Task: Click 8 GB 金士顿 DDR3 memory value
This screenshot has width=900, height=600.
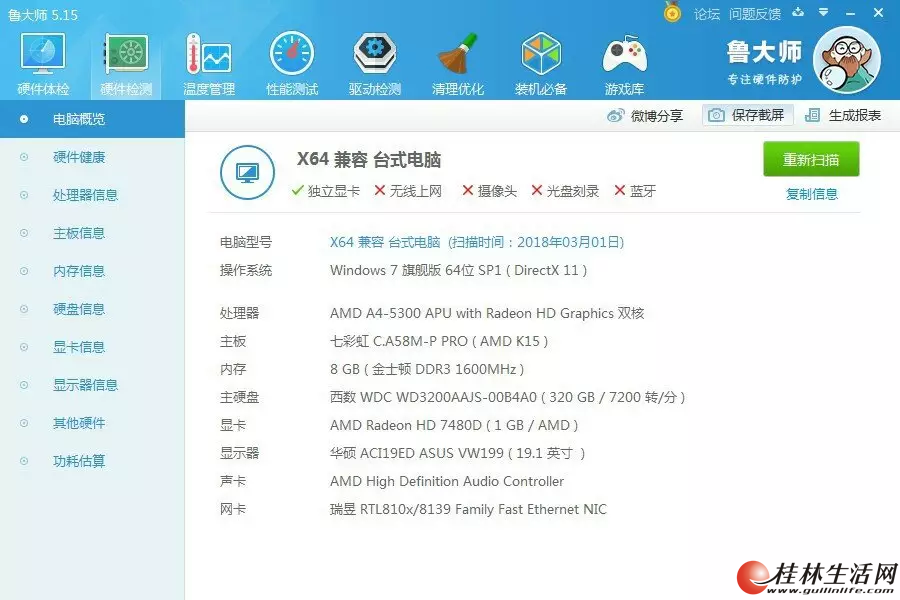Action: coord(427,369)
